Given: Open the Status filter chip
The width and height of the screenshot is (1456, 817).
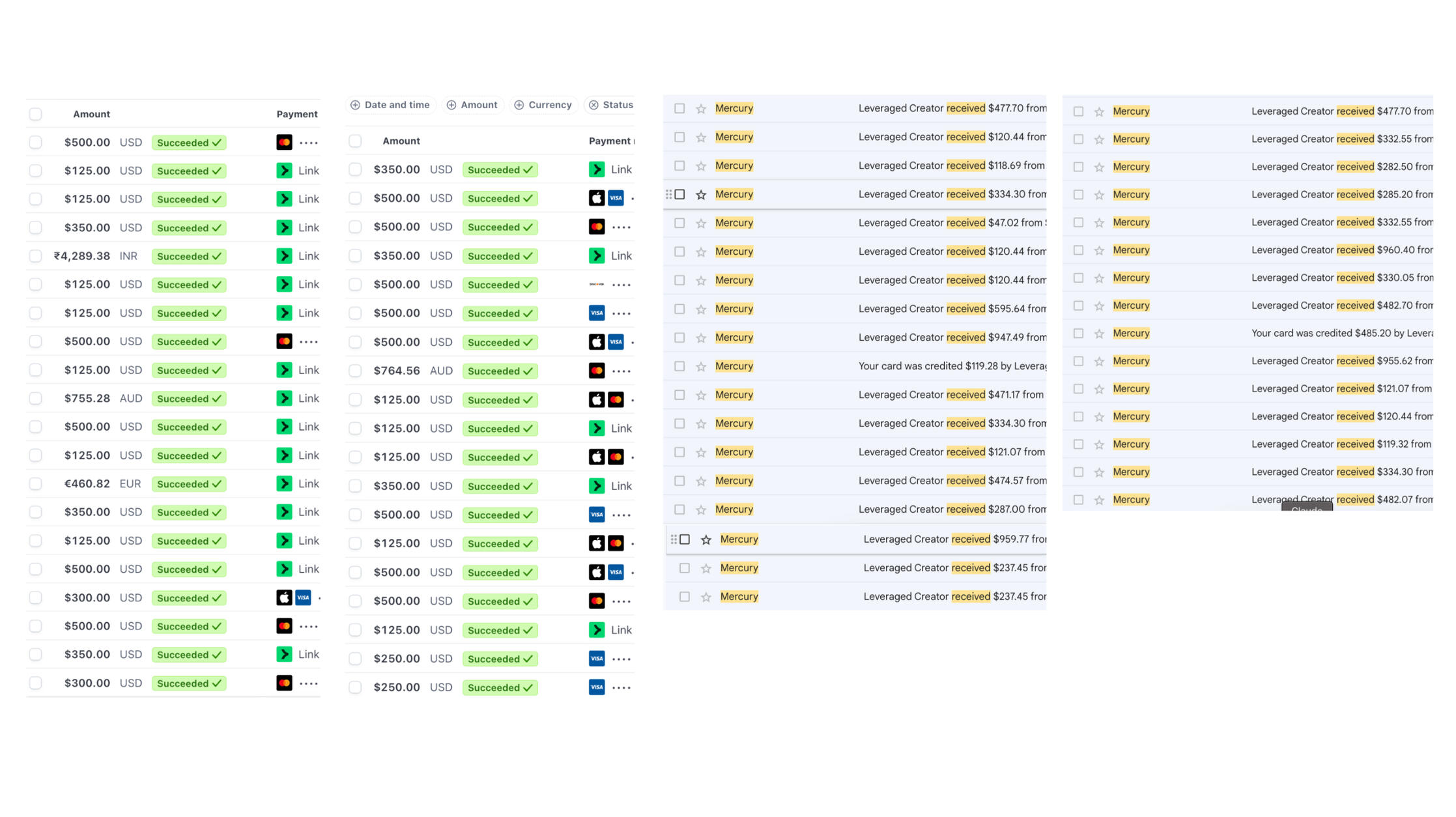Looking at the screenshot, I should (610, 105).
